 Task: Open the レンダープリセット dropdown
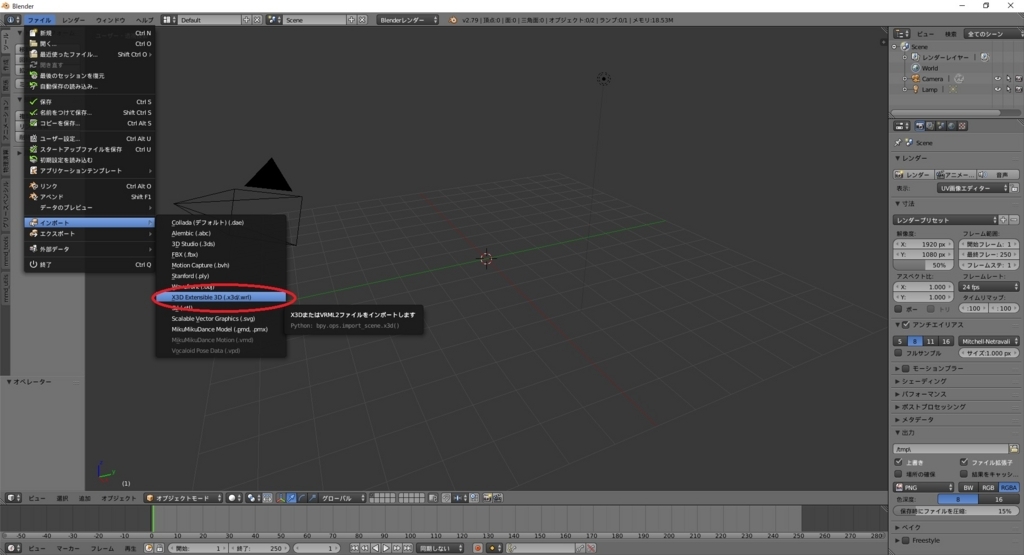[945, 220]
